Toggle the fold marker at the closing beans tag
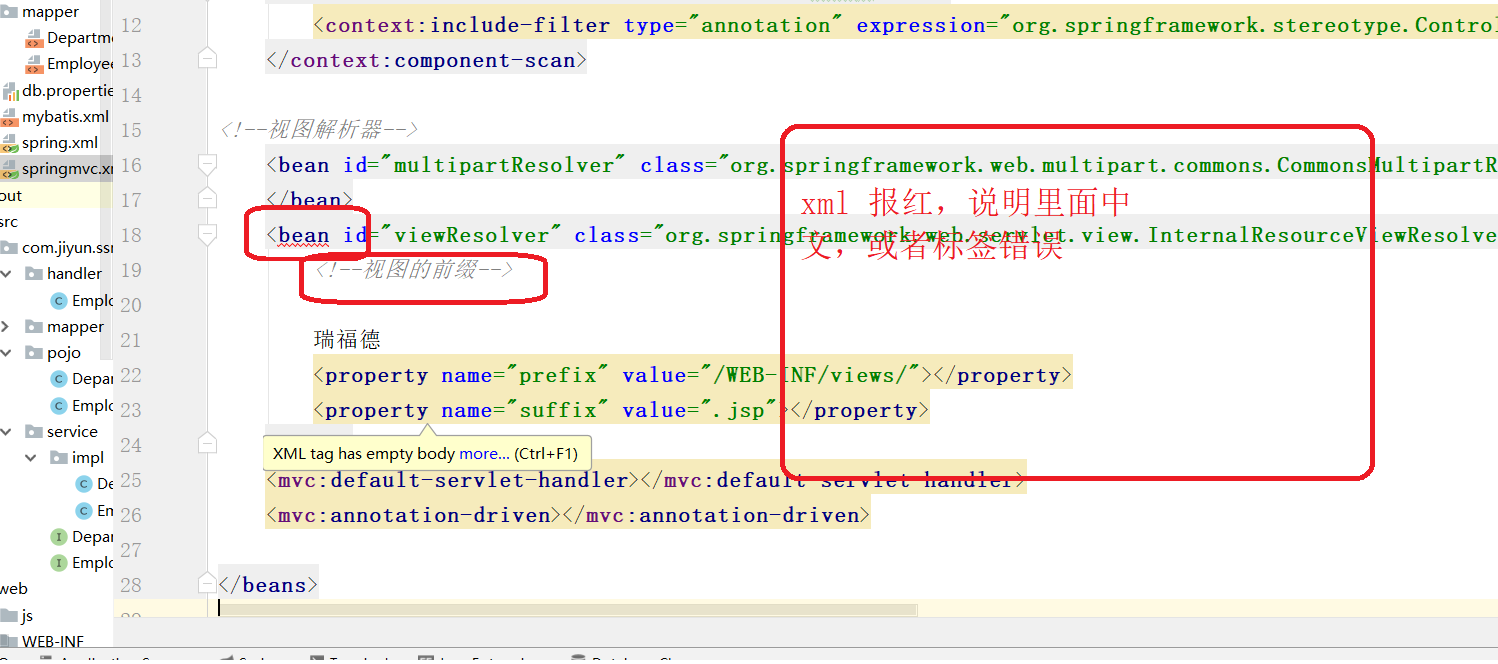Screen dimensions: 1498x664 click(x=207, y=584)
